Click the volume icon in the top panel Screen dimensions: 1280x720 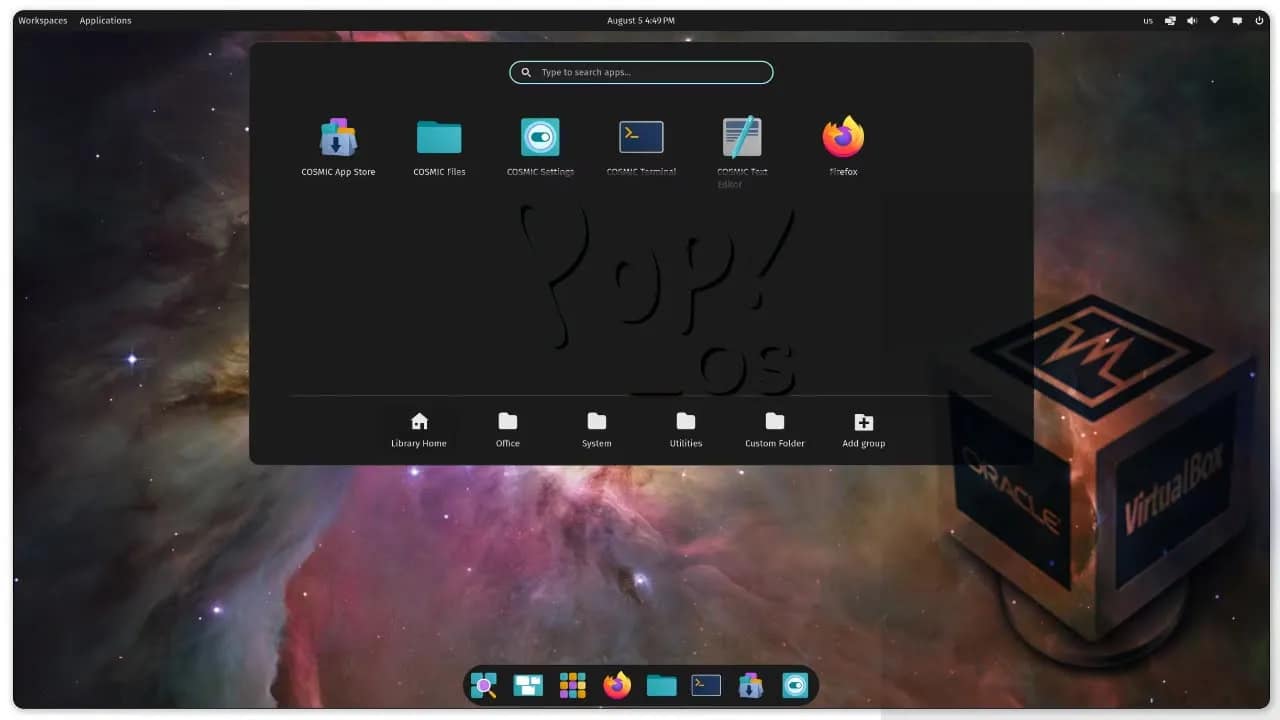(x=1191, y=20)
